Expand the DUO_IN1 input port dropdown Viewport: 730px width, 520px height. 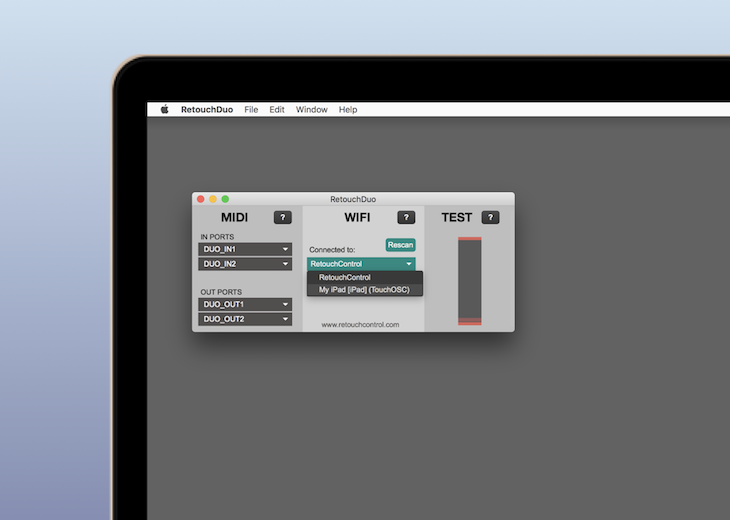tap(245, 249)
